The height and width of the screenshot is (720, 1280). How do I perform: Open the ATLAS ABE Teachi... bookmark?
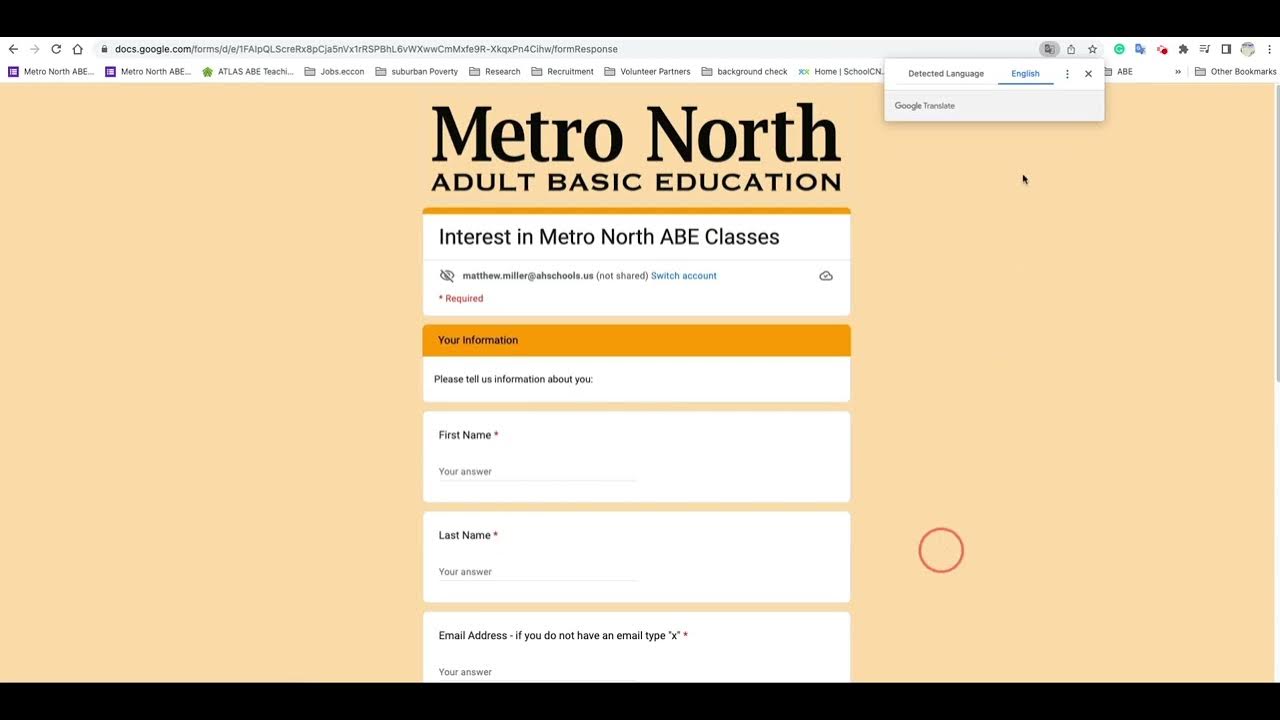point(248,72)
